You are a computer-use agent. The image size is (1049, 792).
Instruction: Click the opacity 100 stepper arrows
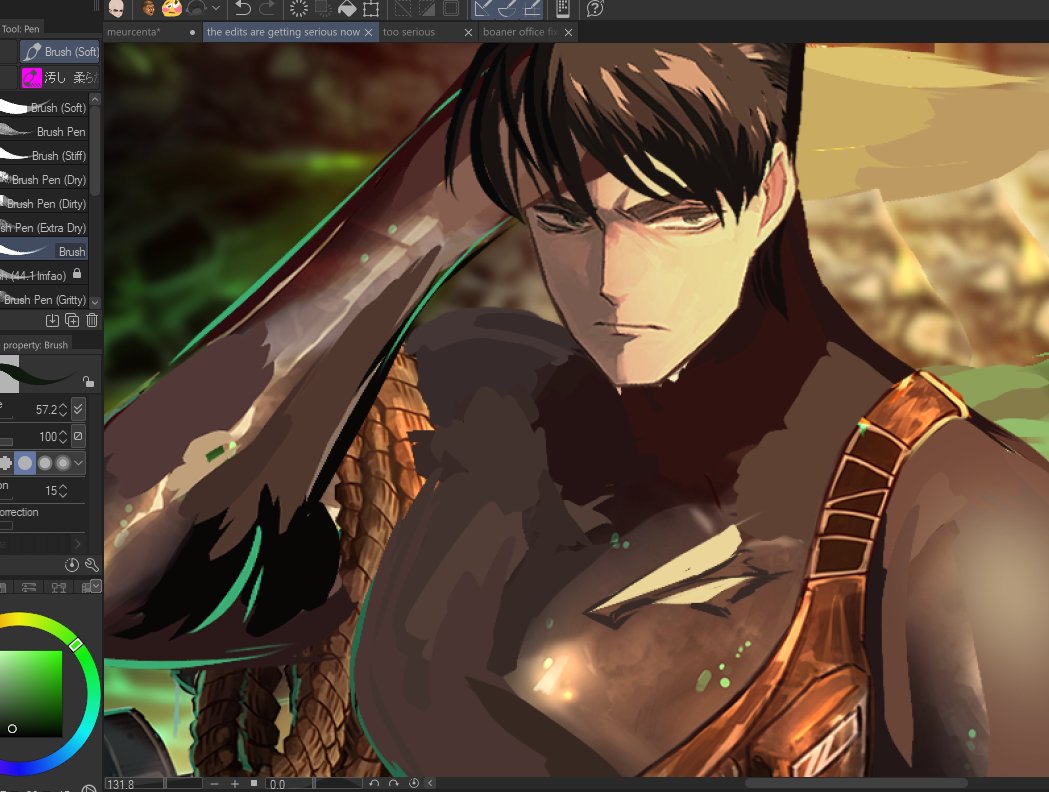63,437
